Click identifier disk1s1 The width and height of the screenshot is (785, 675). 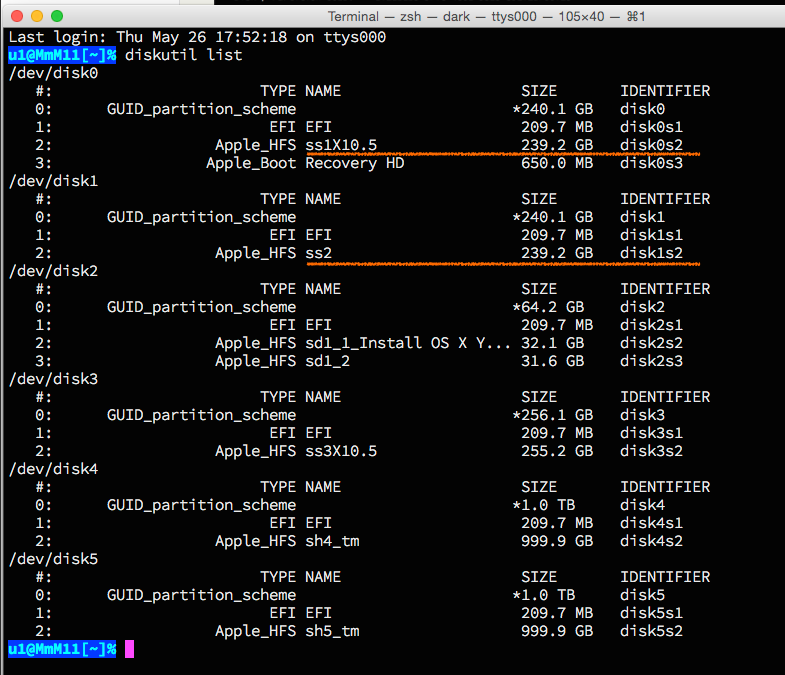[x=652, y=235]
